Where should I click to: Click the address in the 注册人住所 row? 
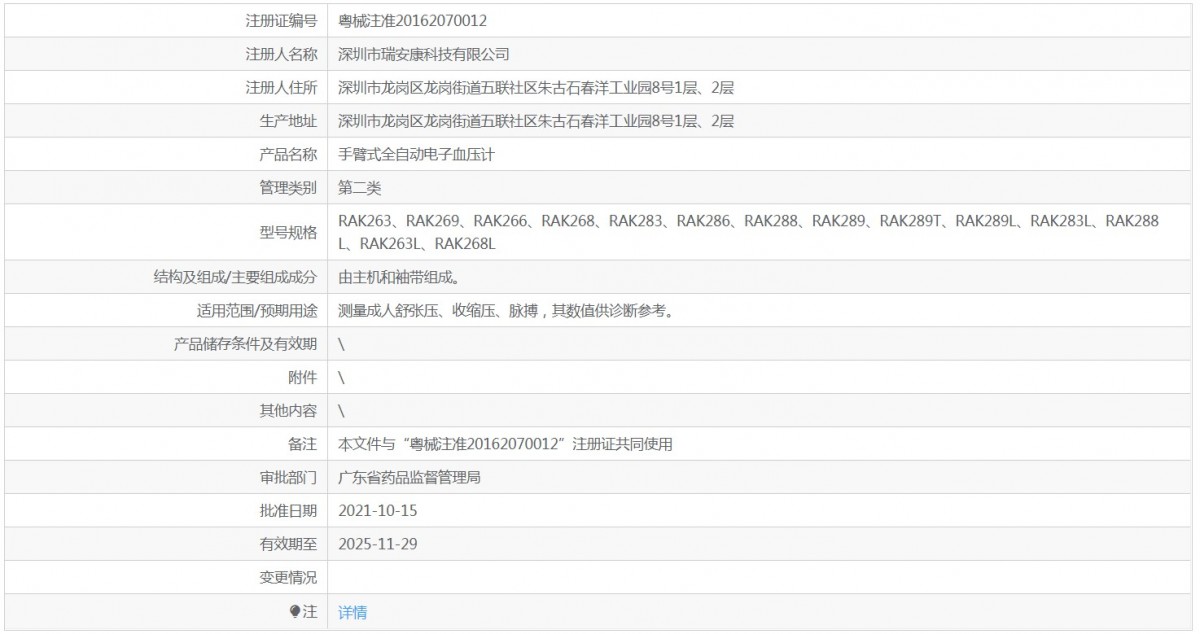point(536,88)
